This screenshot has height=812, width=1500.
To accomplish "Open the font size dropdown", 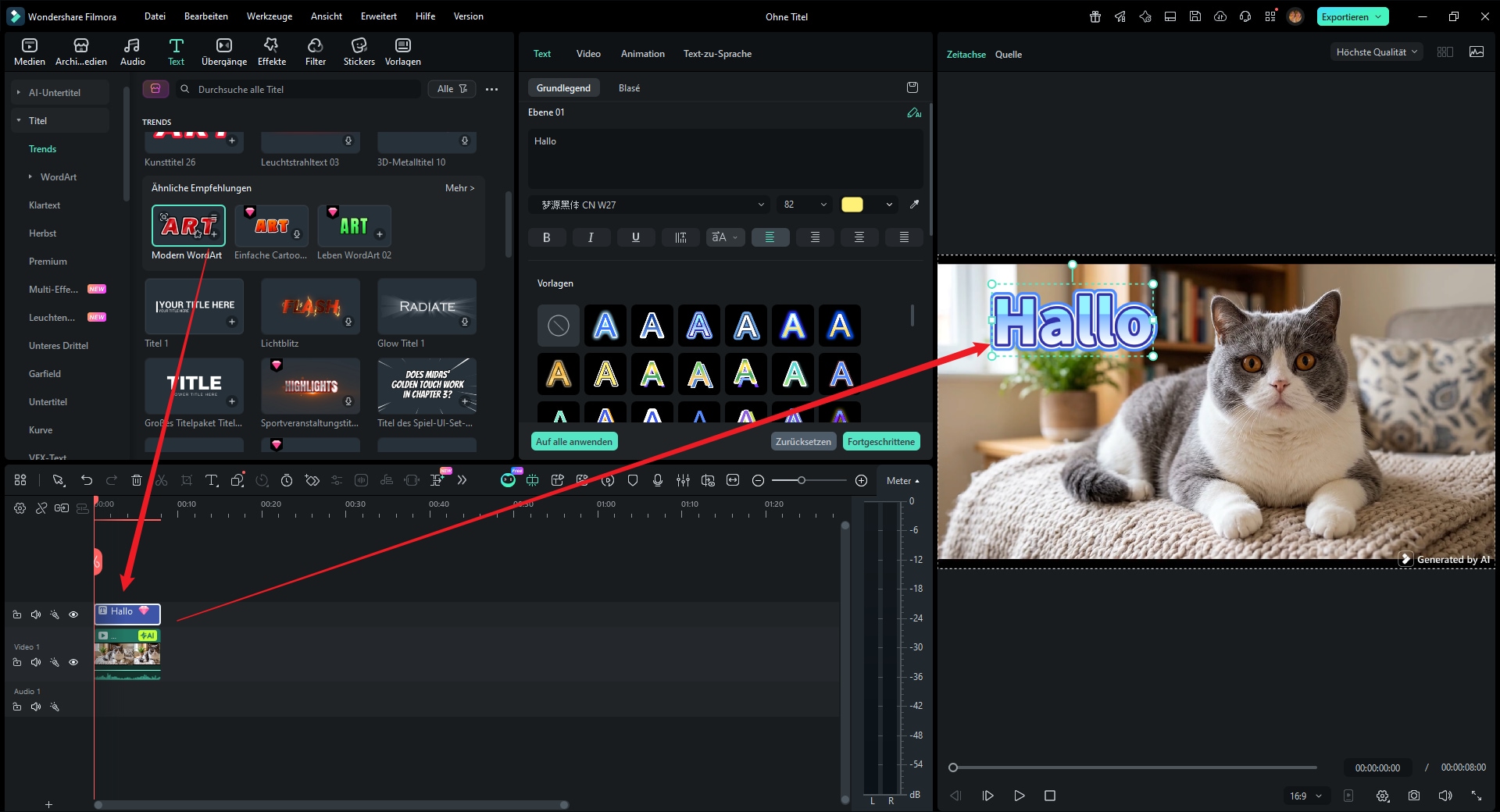I will pos(805,205).
